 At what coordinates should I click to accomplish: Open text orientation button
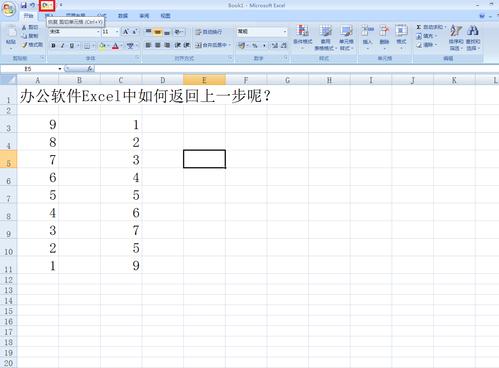[179, 32]
